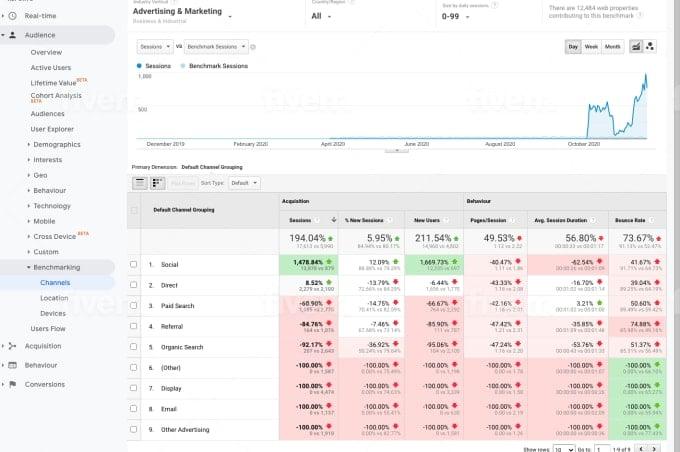The height and width of the screenshot is (452, 680).
Task: Expand the Demographics section
Action: 56,144
